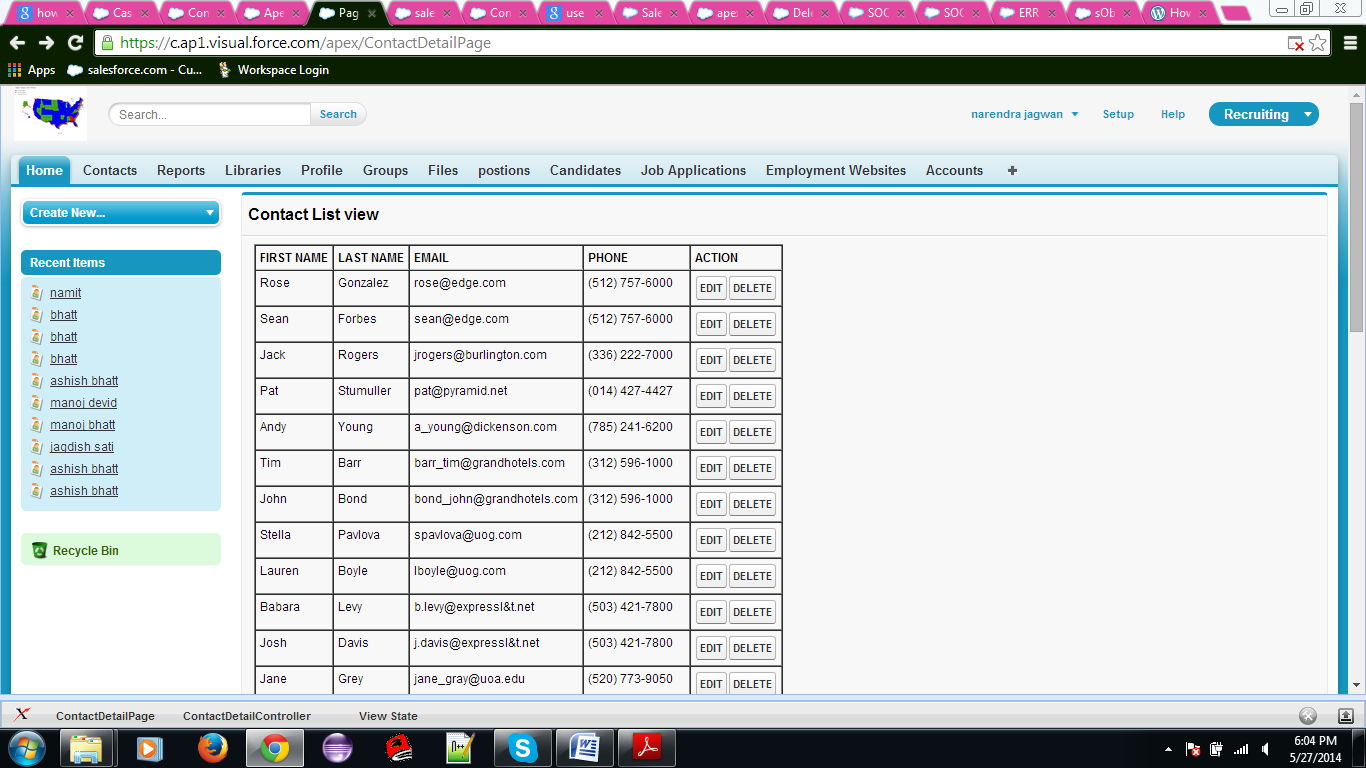Screen dimensions: 1366x768
Task: Click the browser address bar
Action: [x=690, y=43]
